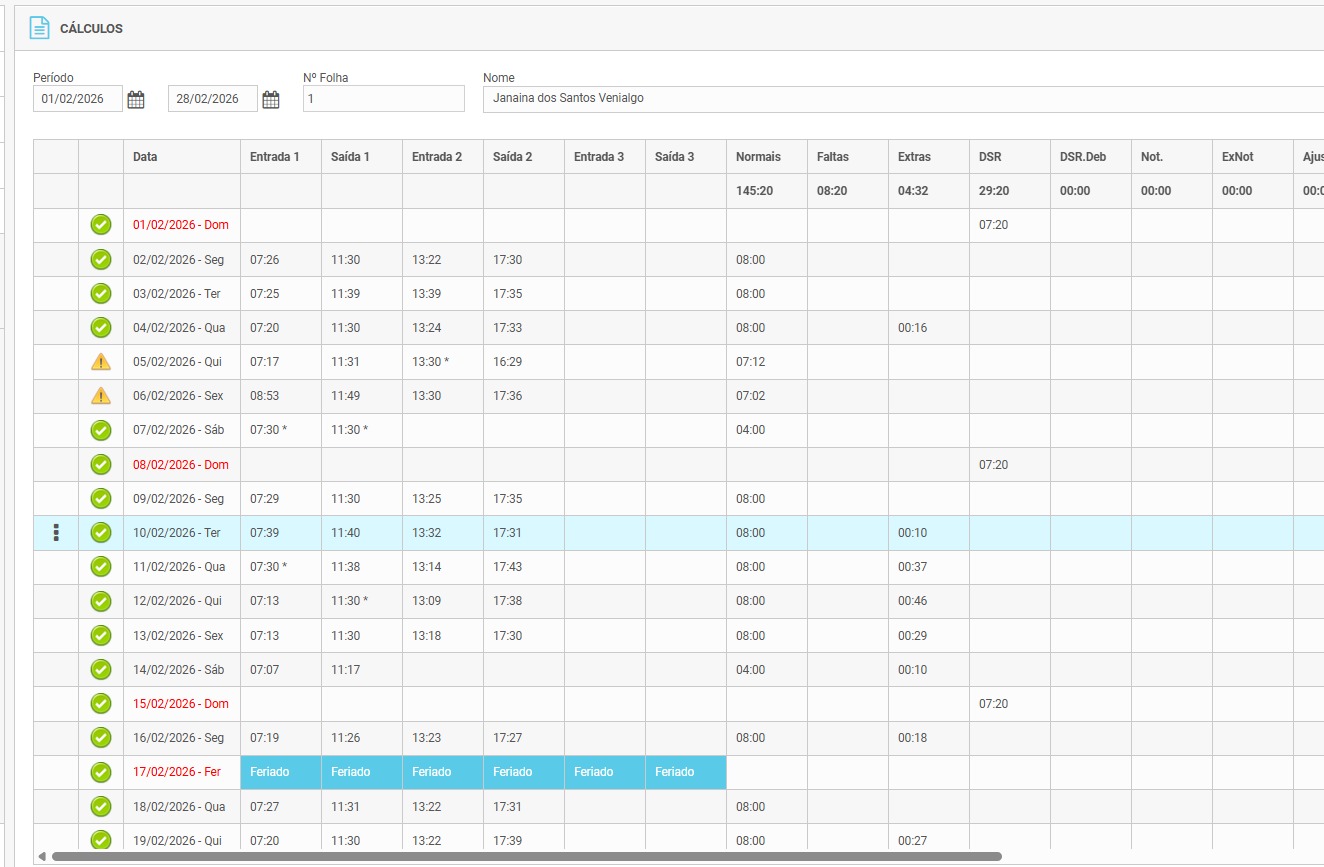Click warning icon for 05/02/2026 row
The height and width of the screenshot is (867, 1324).
[101, 361]
